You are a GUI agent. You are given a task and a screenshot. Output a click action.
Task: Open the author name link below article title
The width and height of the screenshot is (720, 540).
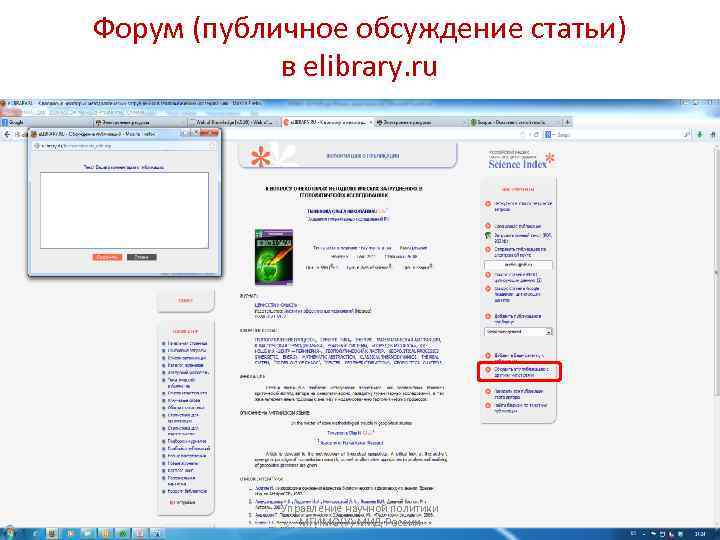pyautogui.click(x=342, y=211)
